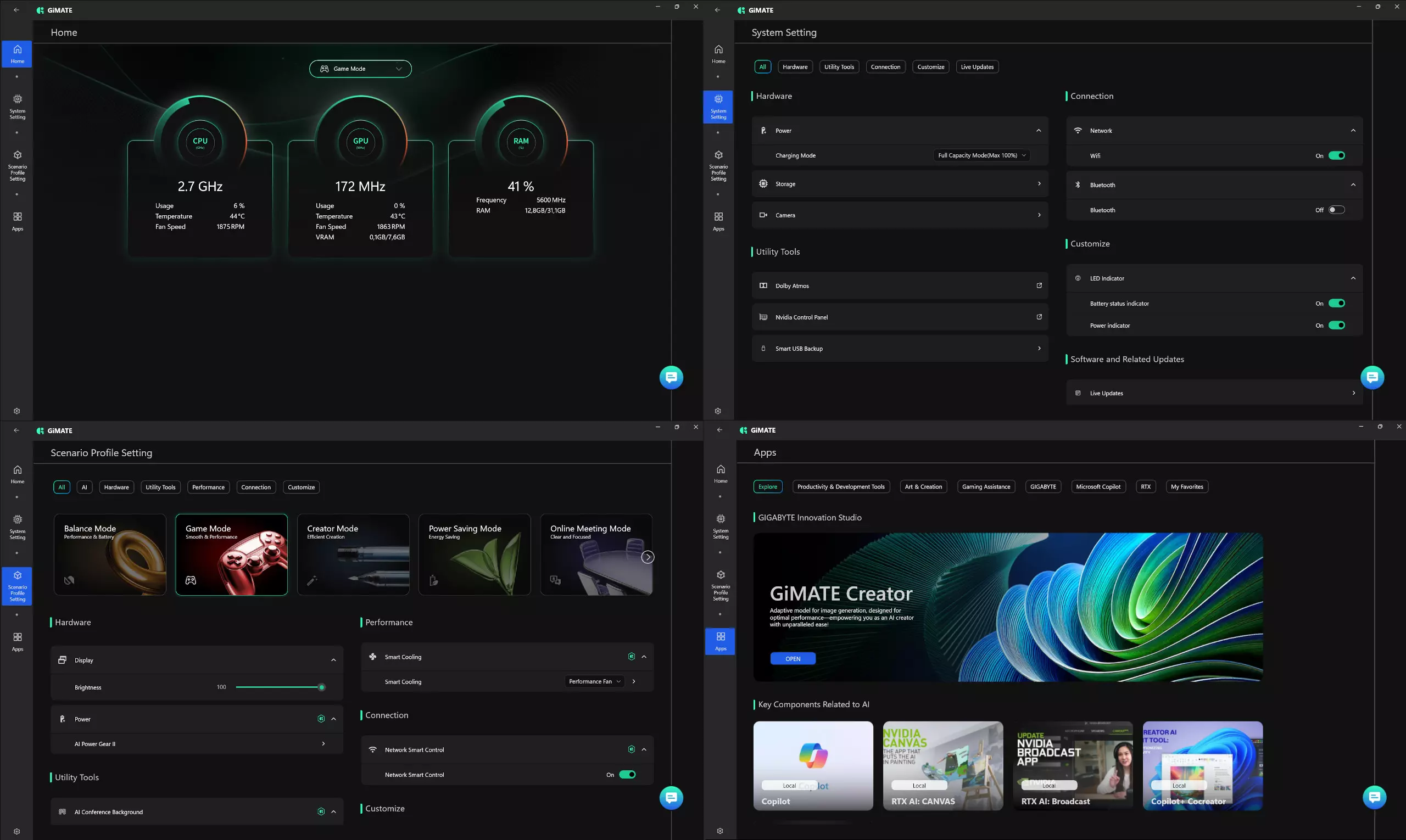Open the Copilot app tile

(x=813, y=766)
